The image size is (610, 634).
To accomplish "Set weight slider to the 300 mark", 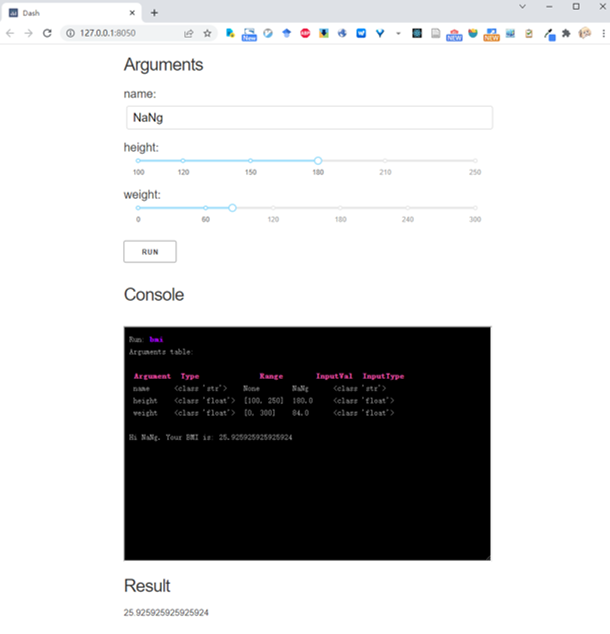I will 475,208.
